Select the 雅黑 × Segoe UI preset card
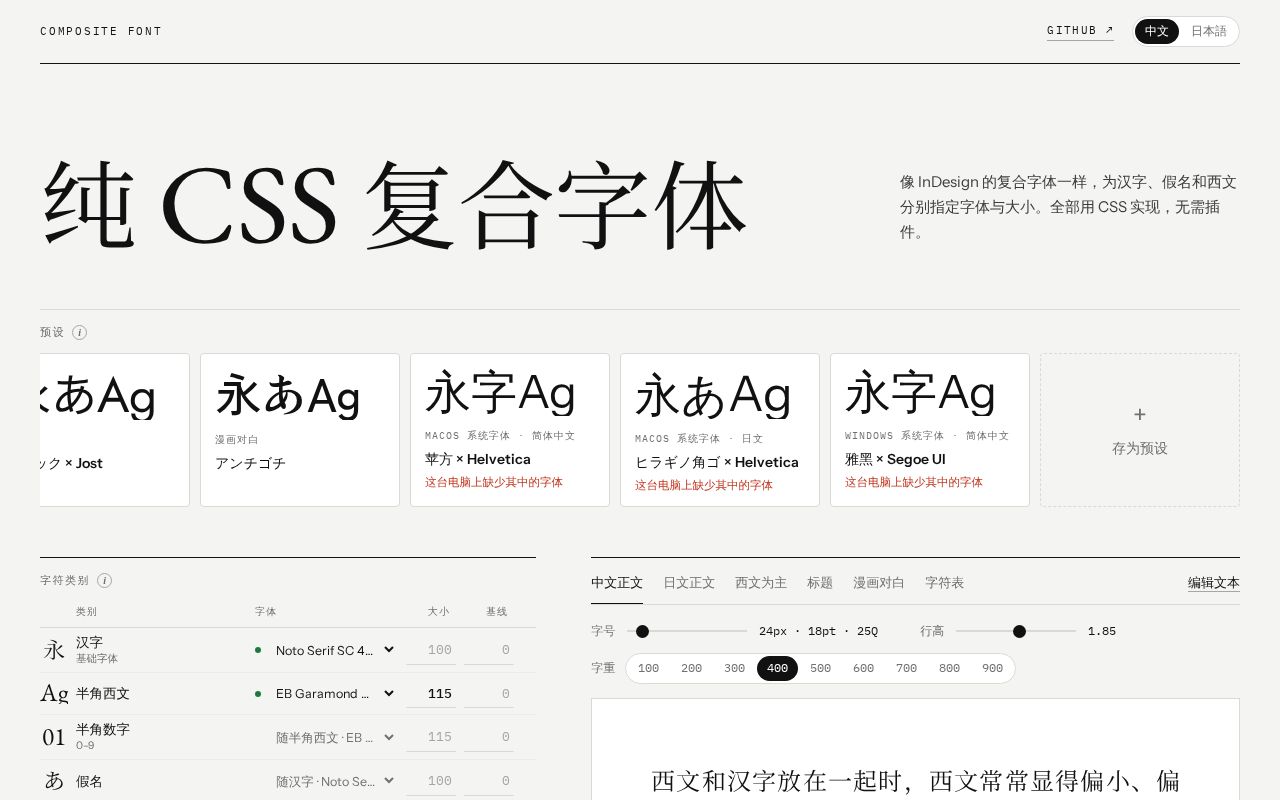The width and height of the screenshot is (1280, 800). [x=930, y=430]
